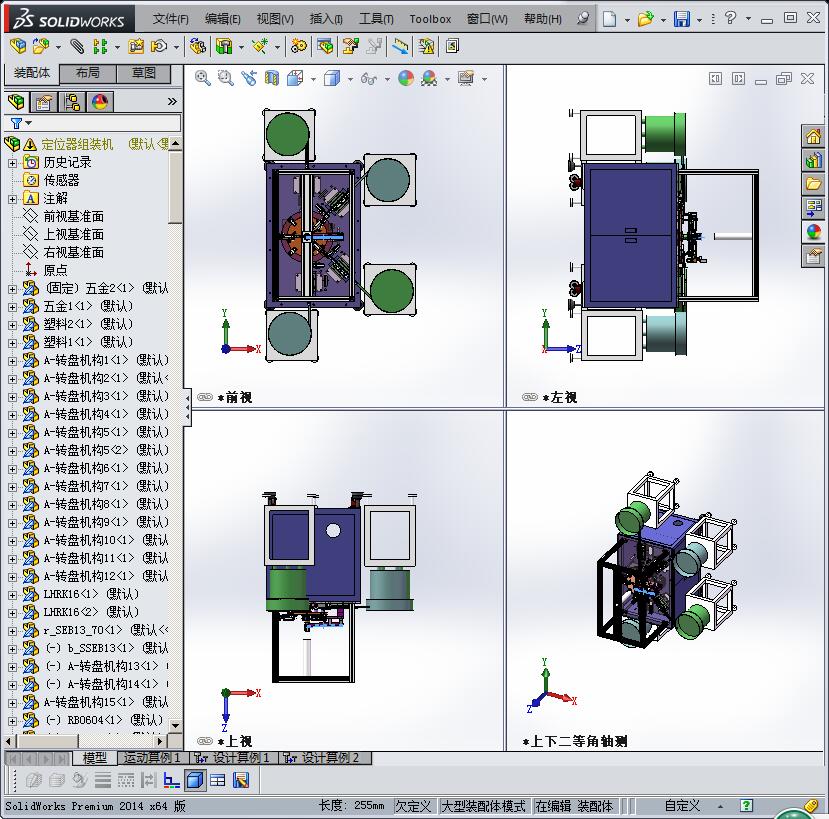Switch to the 运动算例 1 tab
This screenshot has width=829, height=819.
[152, 758]
